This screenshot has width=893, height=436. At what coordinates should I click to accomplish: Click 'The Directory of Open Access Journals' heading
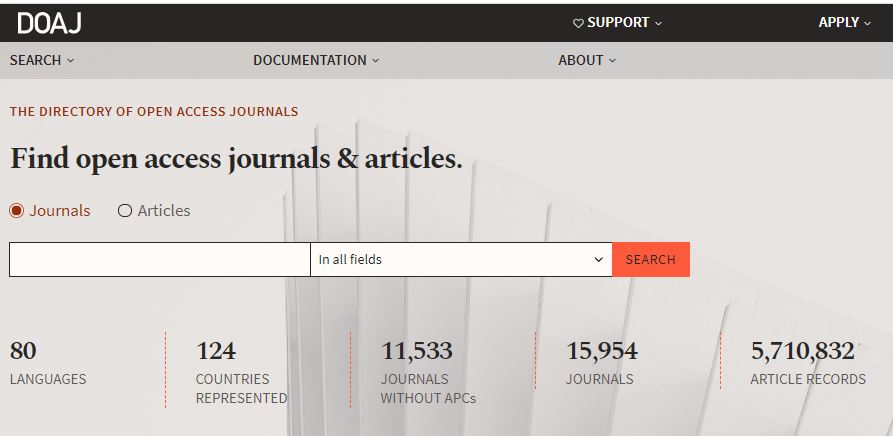(154, 112)
